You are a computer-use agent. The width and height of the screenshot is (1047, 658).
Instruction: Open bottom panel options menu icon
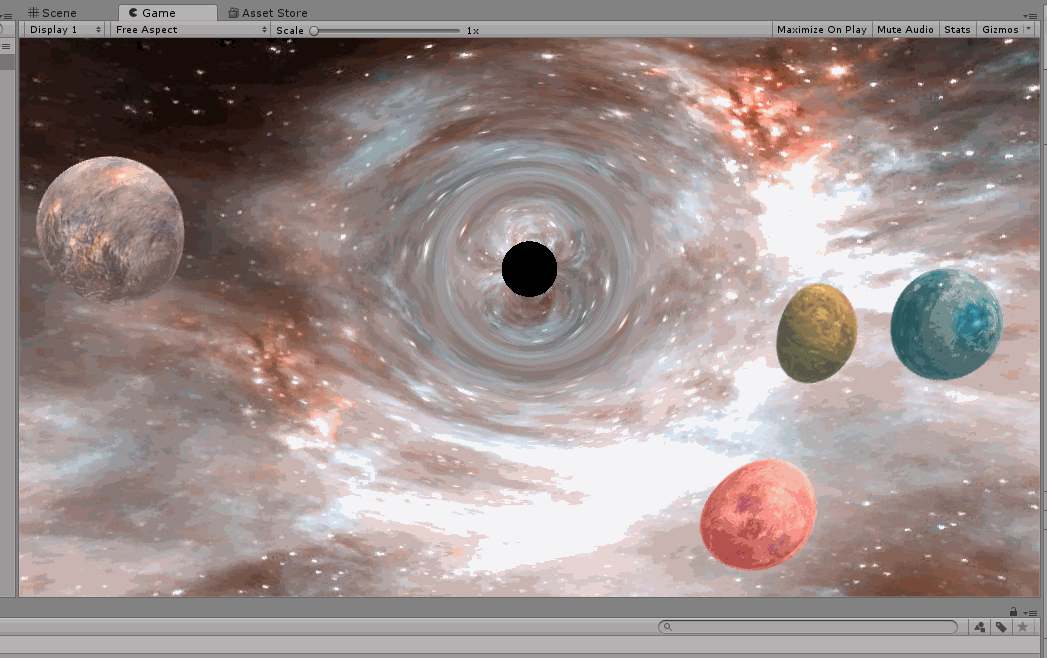coord(1030,613)
